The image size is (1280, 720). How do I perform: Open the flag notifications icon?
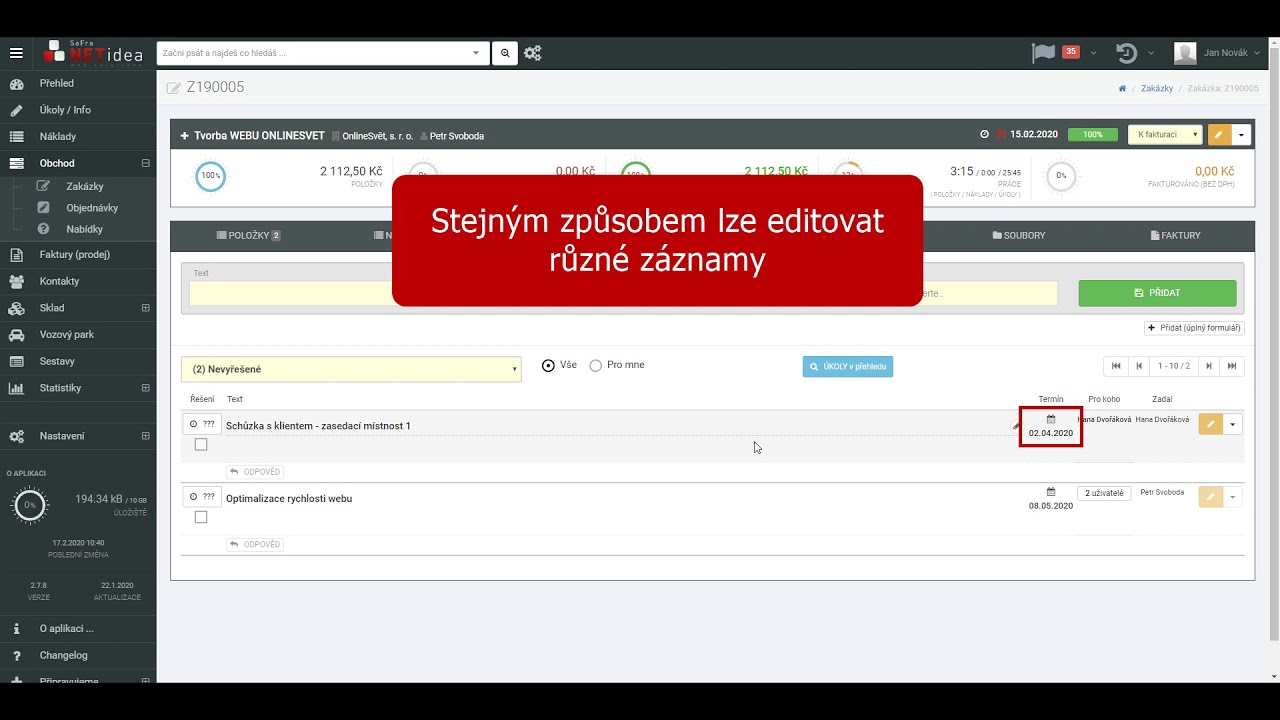(1043, 53)
